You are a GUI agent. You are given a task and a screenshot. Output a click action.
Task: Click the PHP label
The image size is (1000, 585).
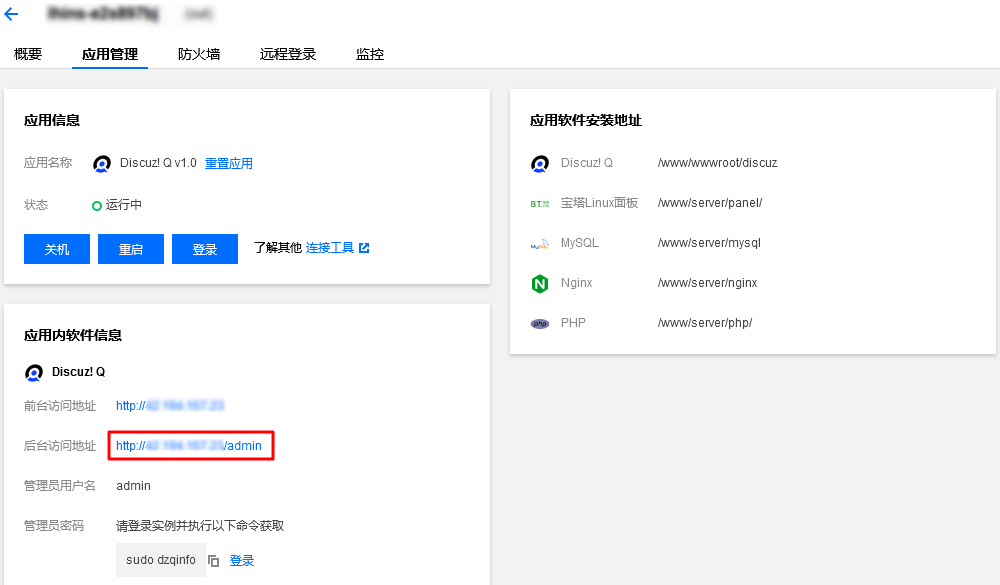573,323
